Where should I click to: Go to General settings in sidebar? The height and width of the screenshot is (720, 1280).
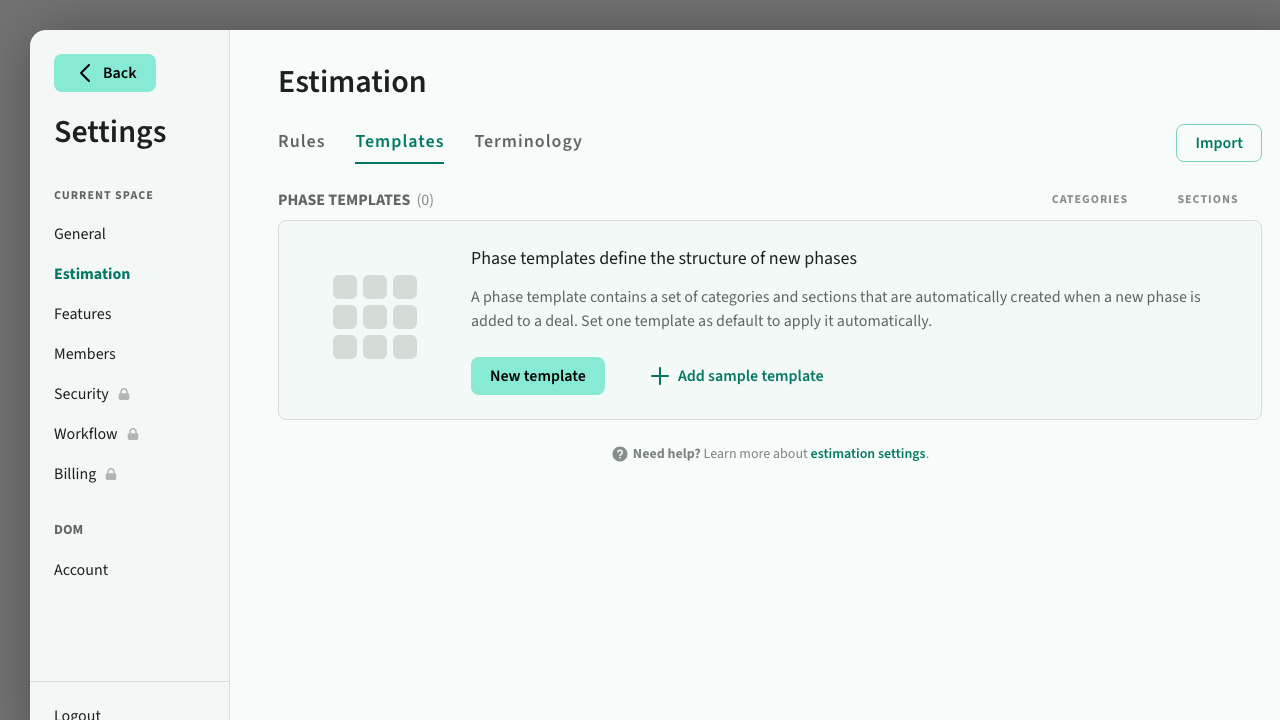click(80, 234)
